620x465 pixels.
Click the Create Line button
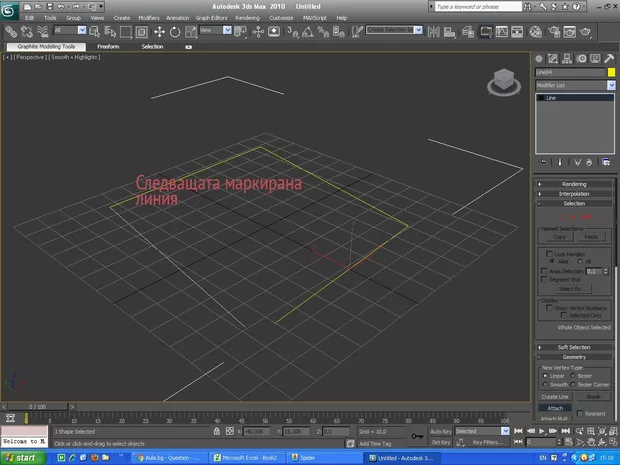click(555, 396)
